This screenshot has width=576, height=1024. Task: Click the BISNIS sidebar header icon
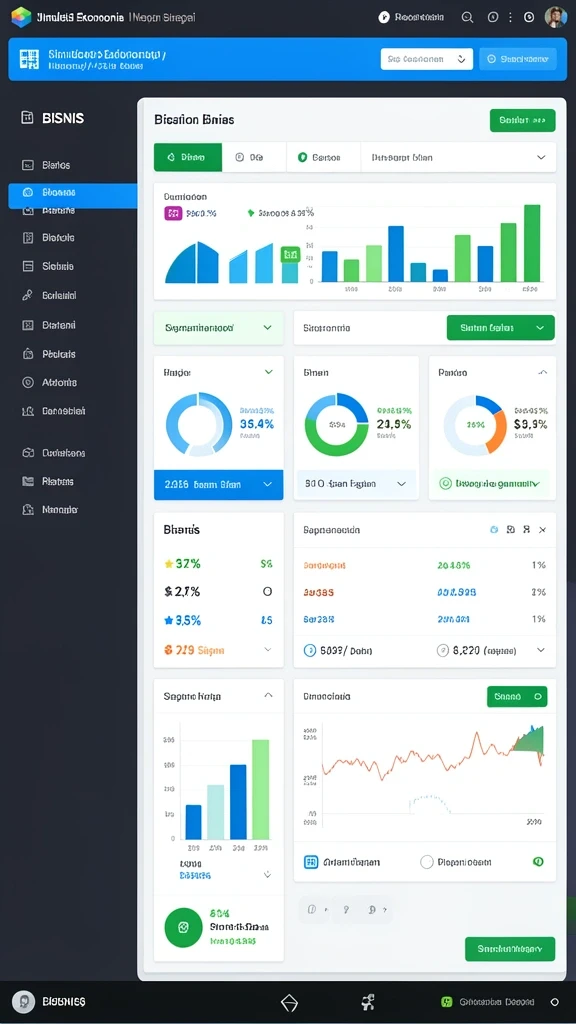point(27,118)
